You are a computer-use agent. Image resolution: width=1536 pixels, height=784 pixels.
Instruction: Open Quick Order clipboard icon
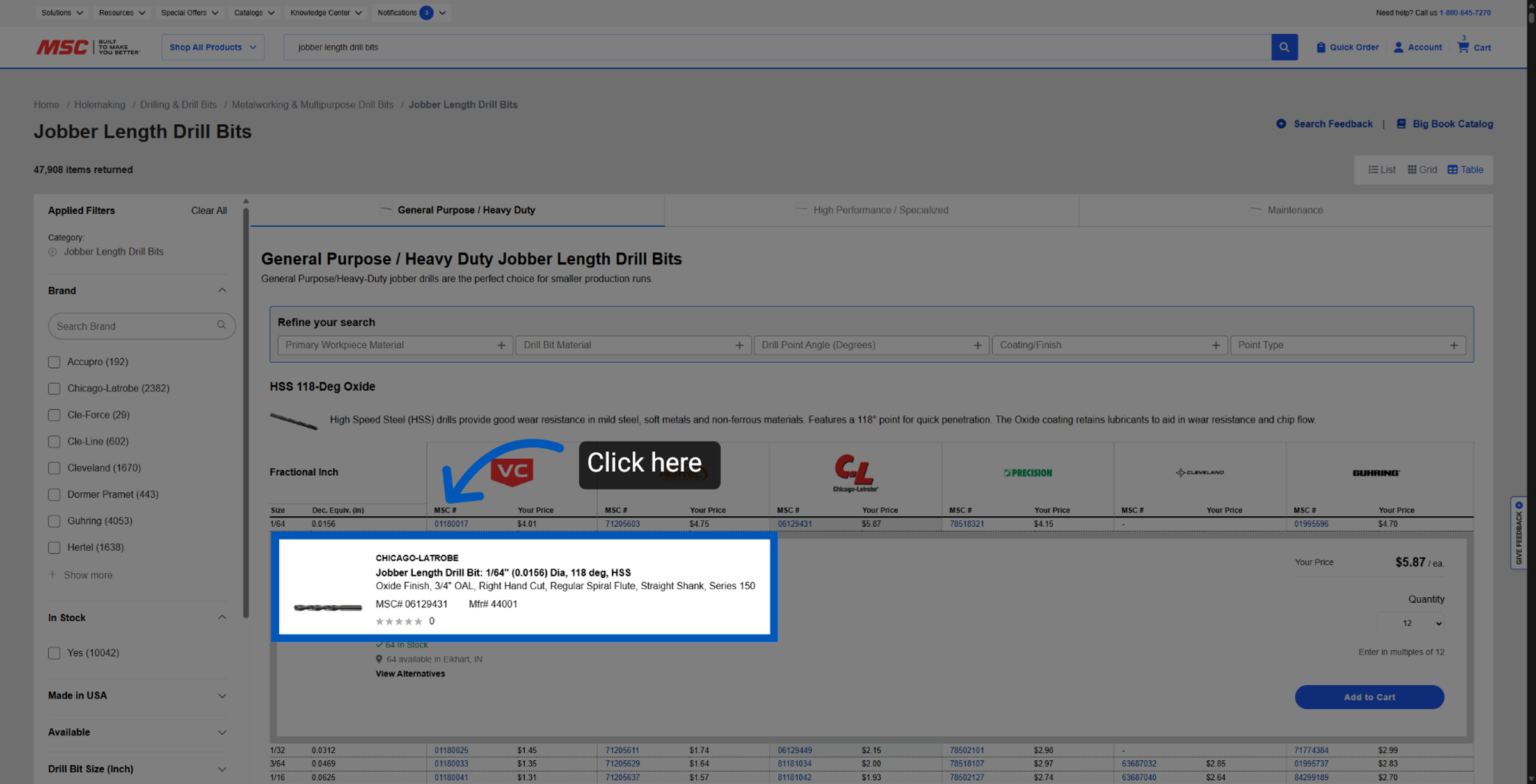1321,47
